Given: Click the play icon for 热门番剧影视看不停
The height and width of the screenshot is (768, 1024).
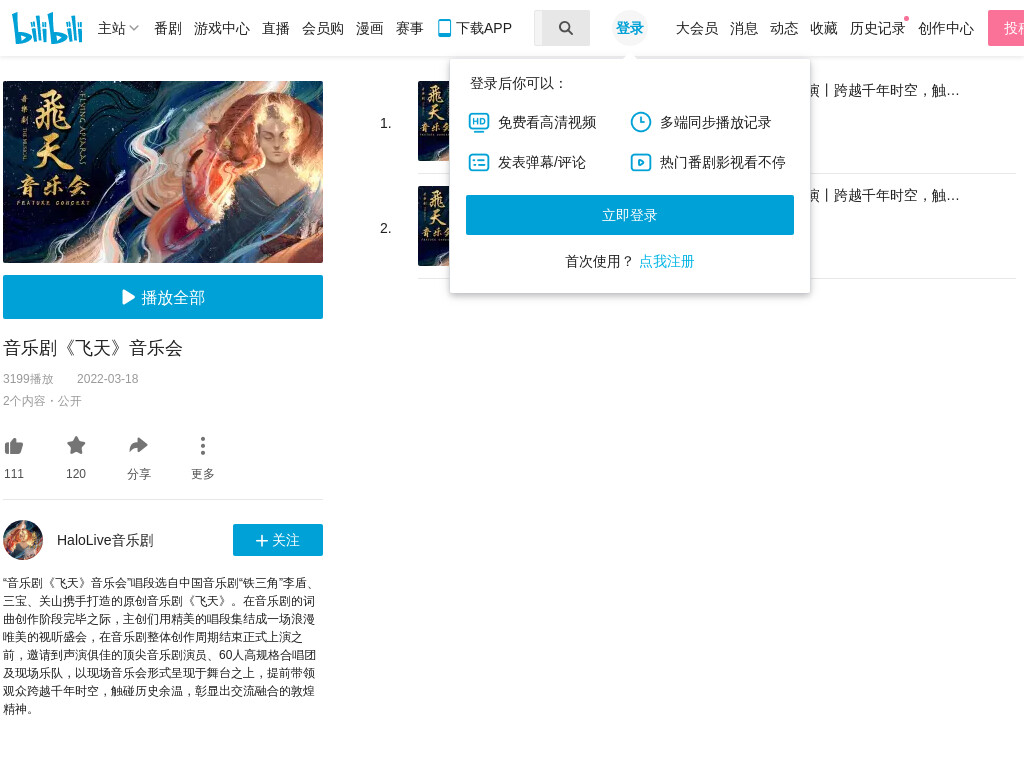Looking at the screenshot, I should 641,163.
